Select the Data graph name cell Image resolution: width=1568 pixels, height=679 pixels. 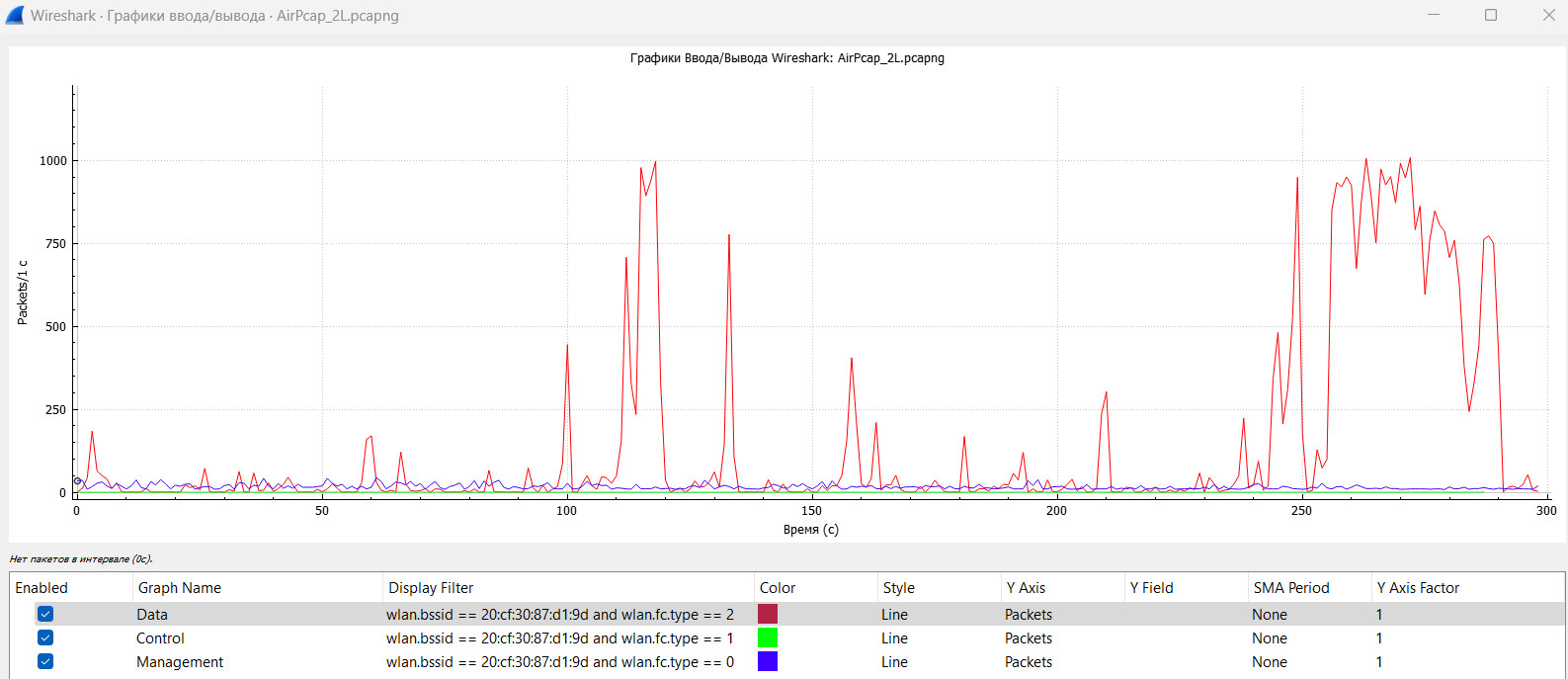[x=152, y=615]
